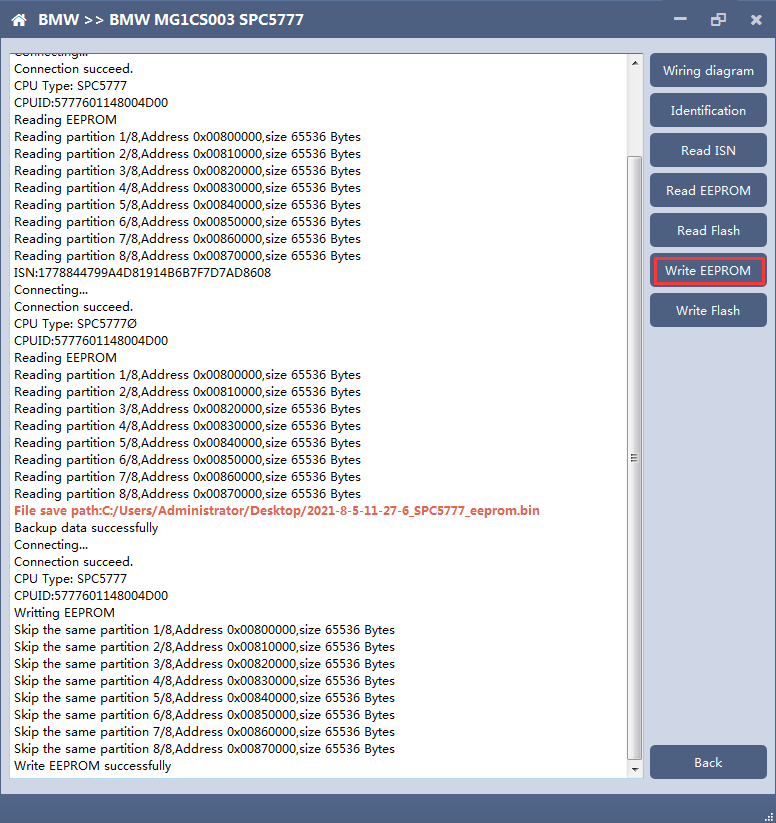Screen dimensions: 776x823
Task: Click first 'CPUID:5777601148004D00' line
Action: (x=91, y=103)
